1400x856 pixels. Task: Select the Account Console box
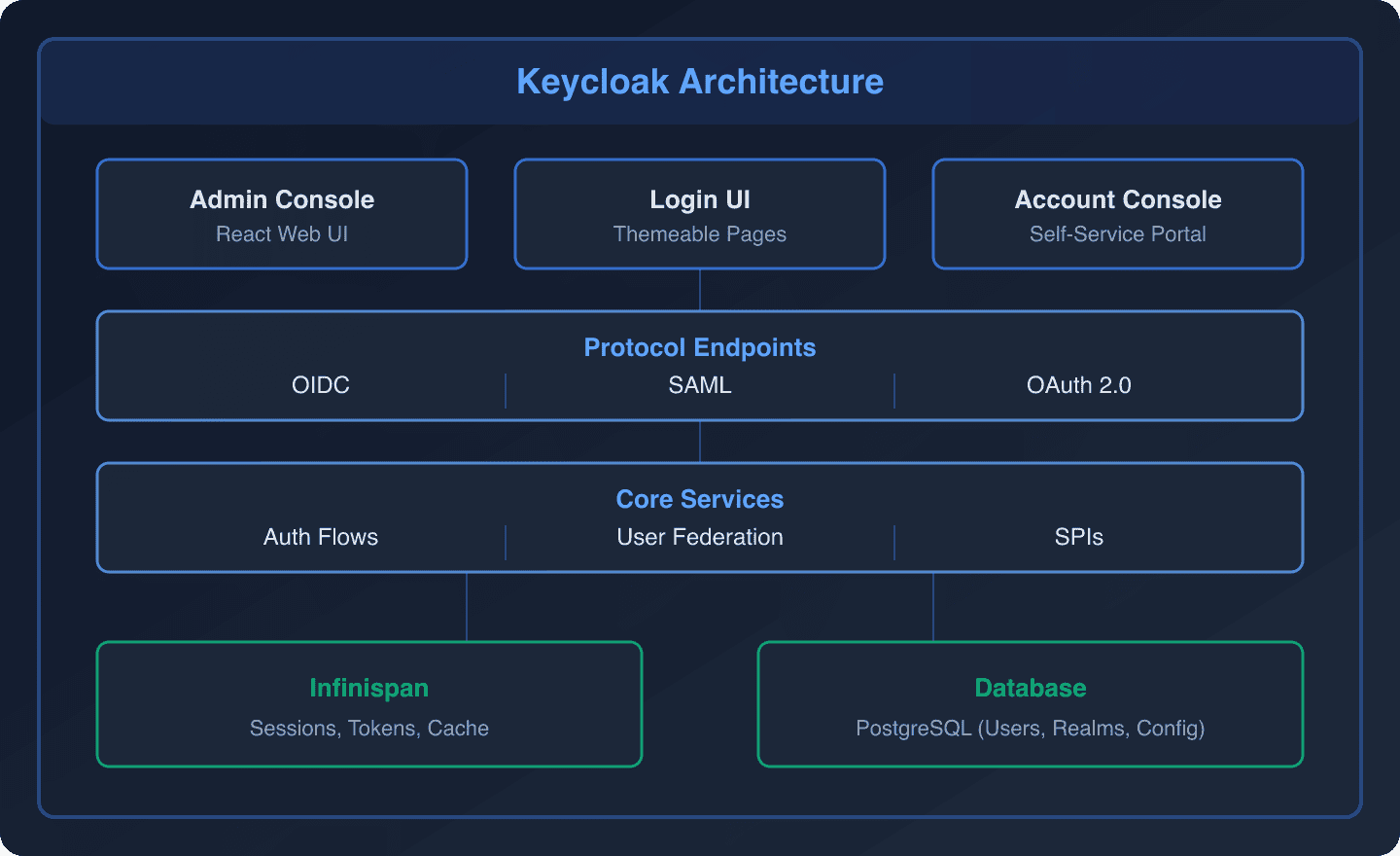click(x=1118, y=214)
